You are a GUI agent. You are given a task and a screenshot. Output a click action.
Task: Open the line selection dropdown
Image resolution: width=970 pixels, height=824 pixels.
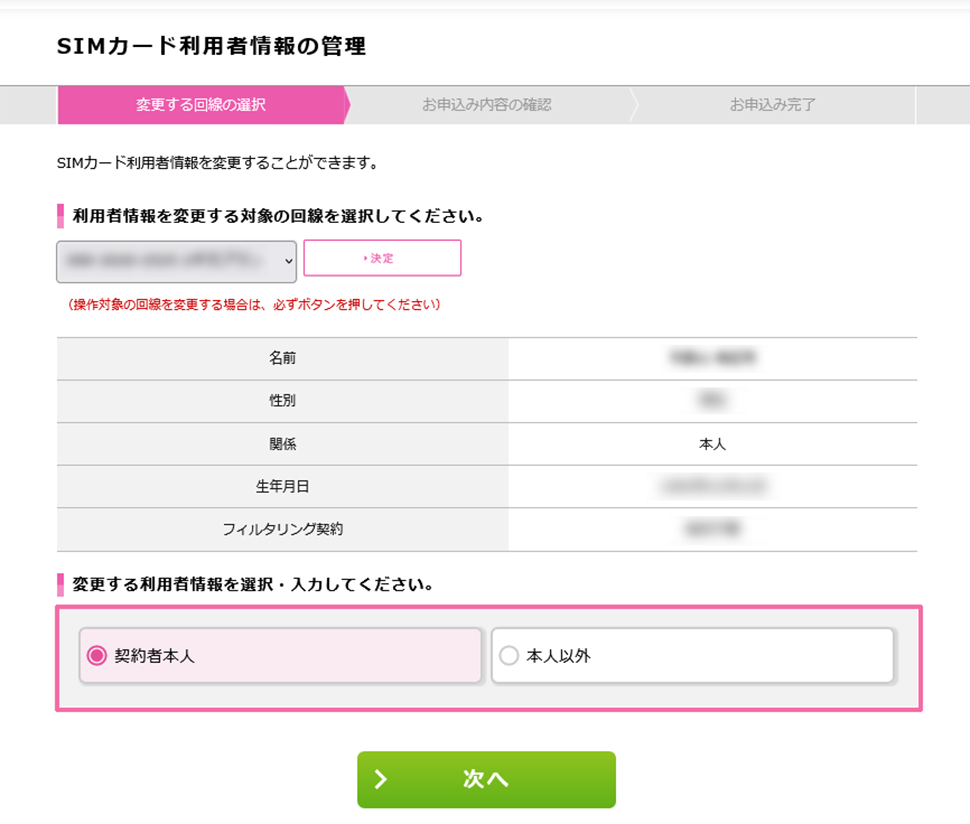pos(176,261)
